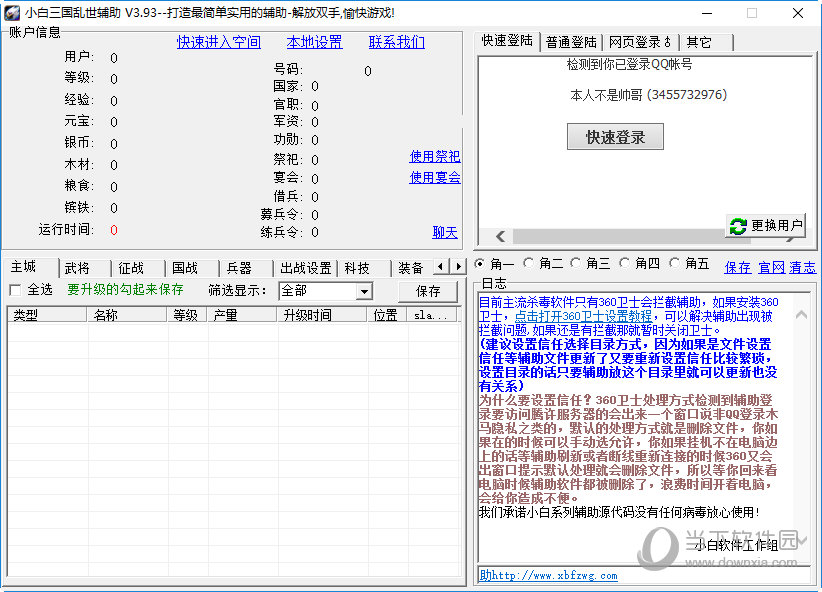Click the 小白软件工作组 signature in log
This screenshot has width=822, height=592.
736,545
